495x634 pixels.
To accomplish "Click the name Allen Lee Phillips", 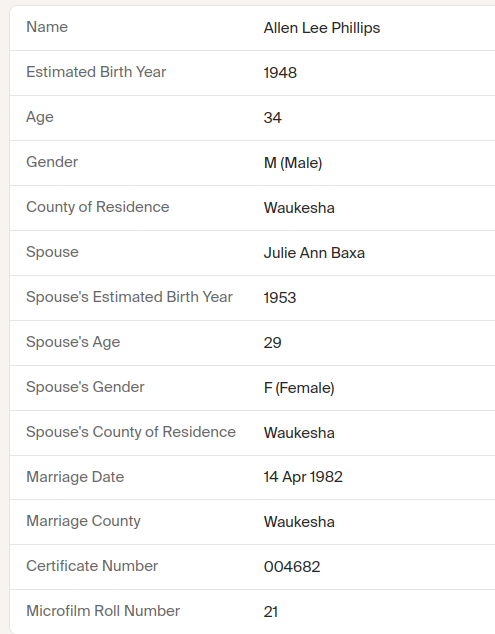I will 322,28.
